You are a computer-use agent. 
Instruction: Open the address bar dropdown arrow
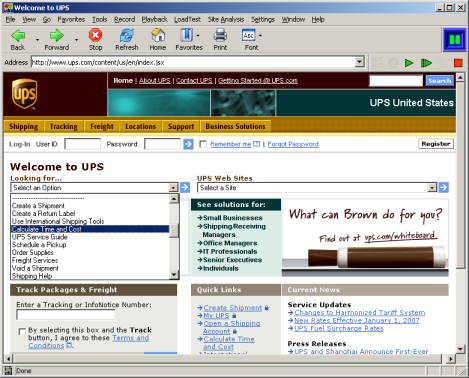click(x=359, y=62)
